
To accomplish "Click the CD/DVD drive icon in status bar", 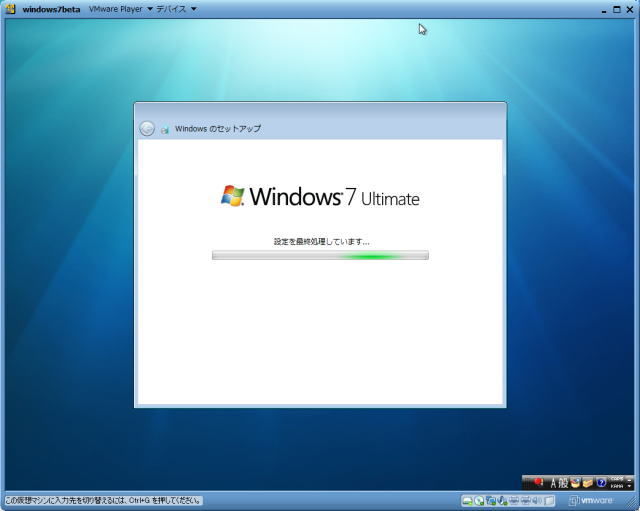I will (x=479, y=501).
